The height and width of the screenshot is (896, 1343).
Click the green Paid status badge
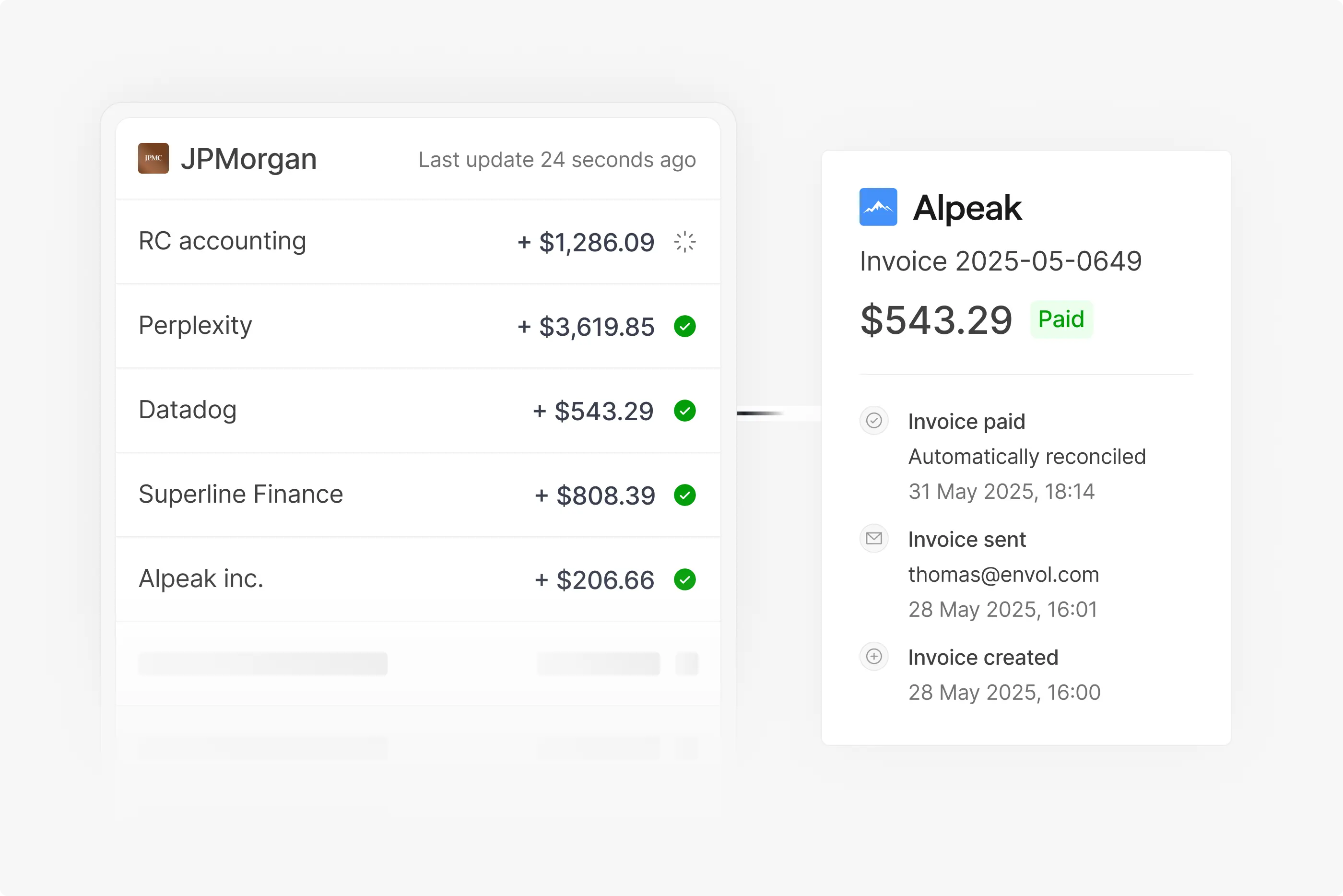tap(1061, 319)
